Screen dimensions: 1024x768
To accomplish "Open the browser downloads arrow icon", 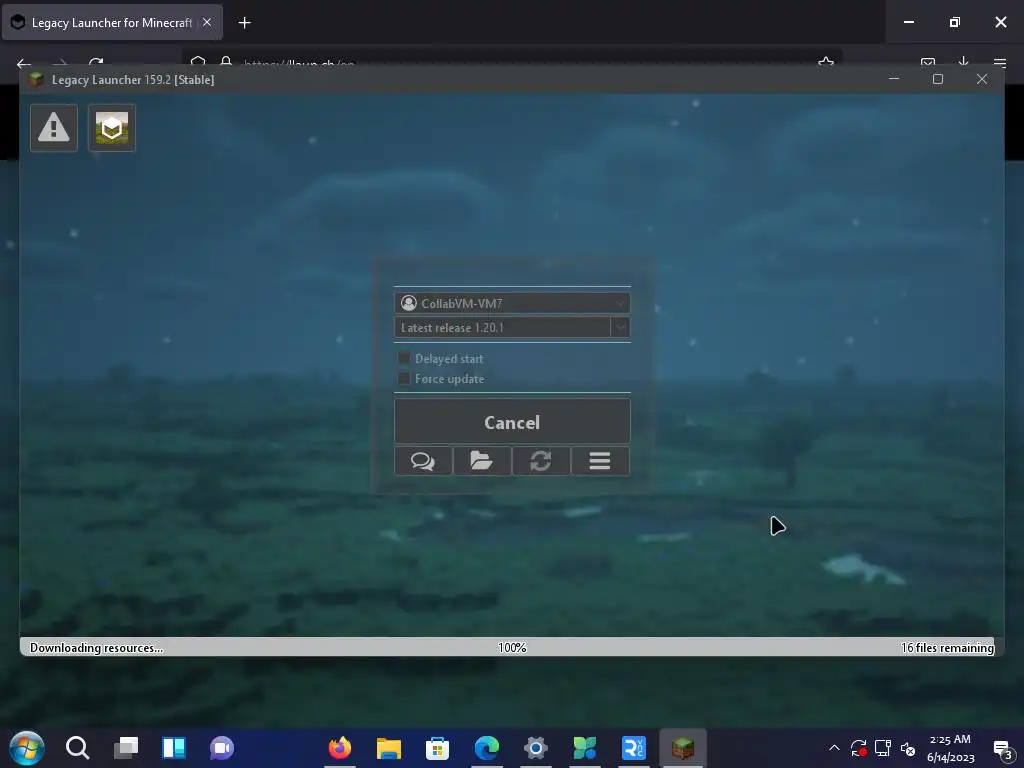I will tap(963, 63).
